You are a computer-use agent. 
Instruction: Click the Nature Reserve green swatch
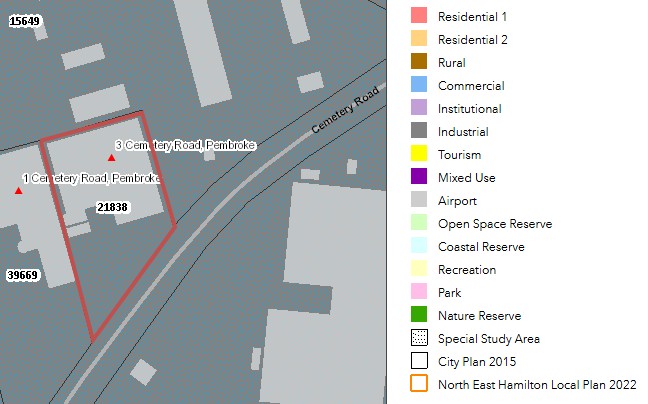tap(419, 315)
